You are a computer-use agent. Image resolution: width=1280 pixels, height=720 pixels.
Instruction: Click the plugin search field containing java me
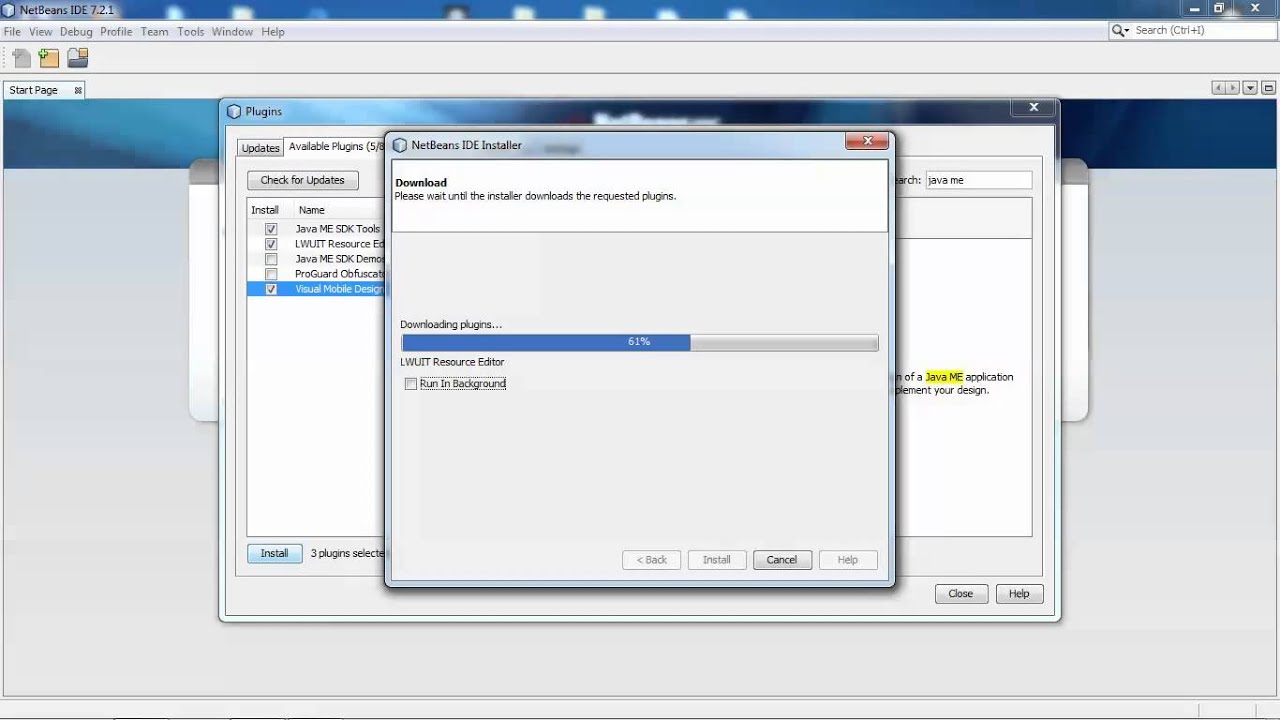pyautogui.click(x=978, y=180)
